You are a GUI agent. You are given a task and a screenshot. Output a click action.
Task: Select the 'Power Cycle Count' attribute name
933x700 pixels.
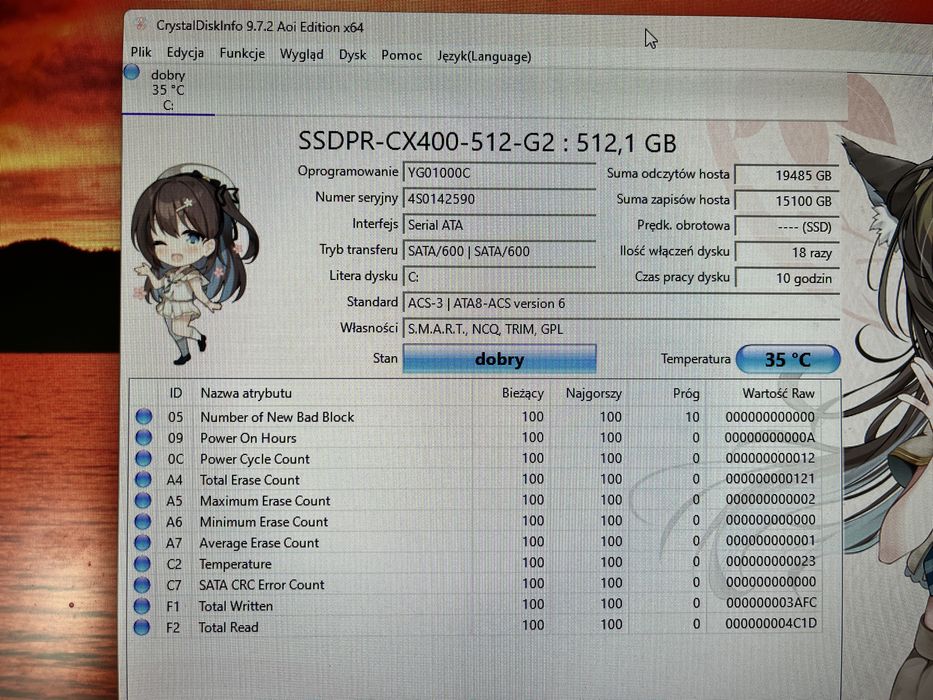pyautogui.click(x=255, y=459)
